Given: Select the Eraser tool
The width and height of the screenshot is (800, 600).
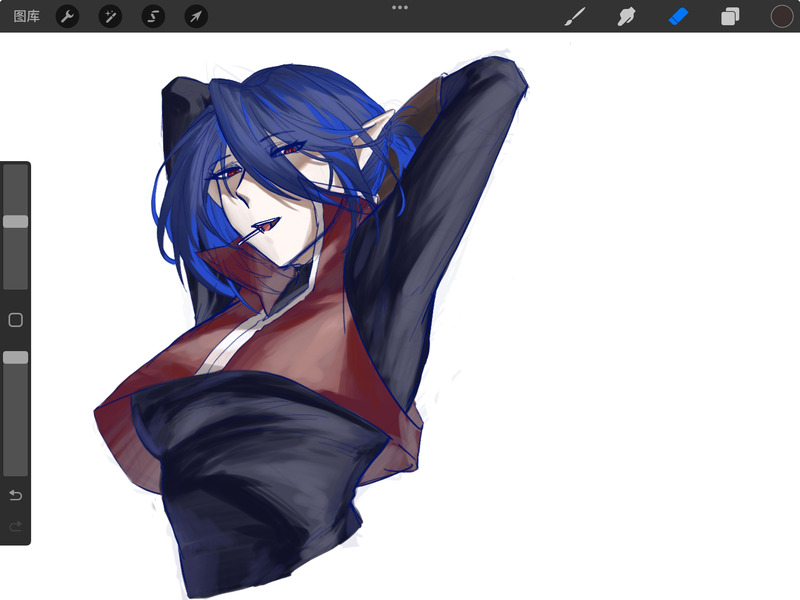Looking at the screenshot, I should [x=679, y=16].
